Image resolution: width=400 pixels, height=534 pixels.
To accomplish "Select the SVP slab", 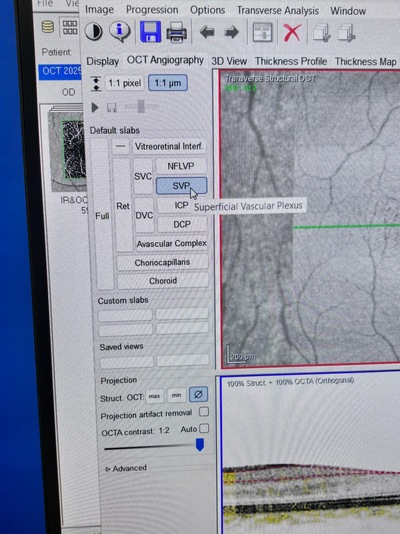I will click(x=181, y=186).
